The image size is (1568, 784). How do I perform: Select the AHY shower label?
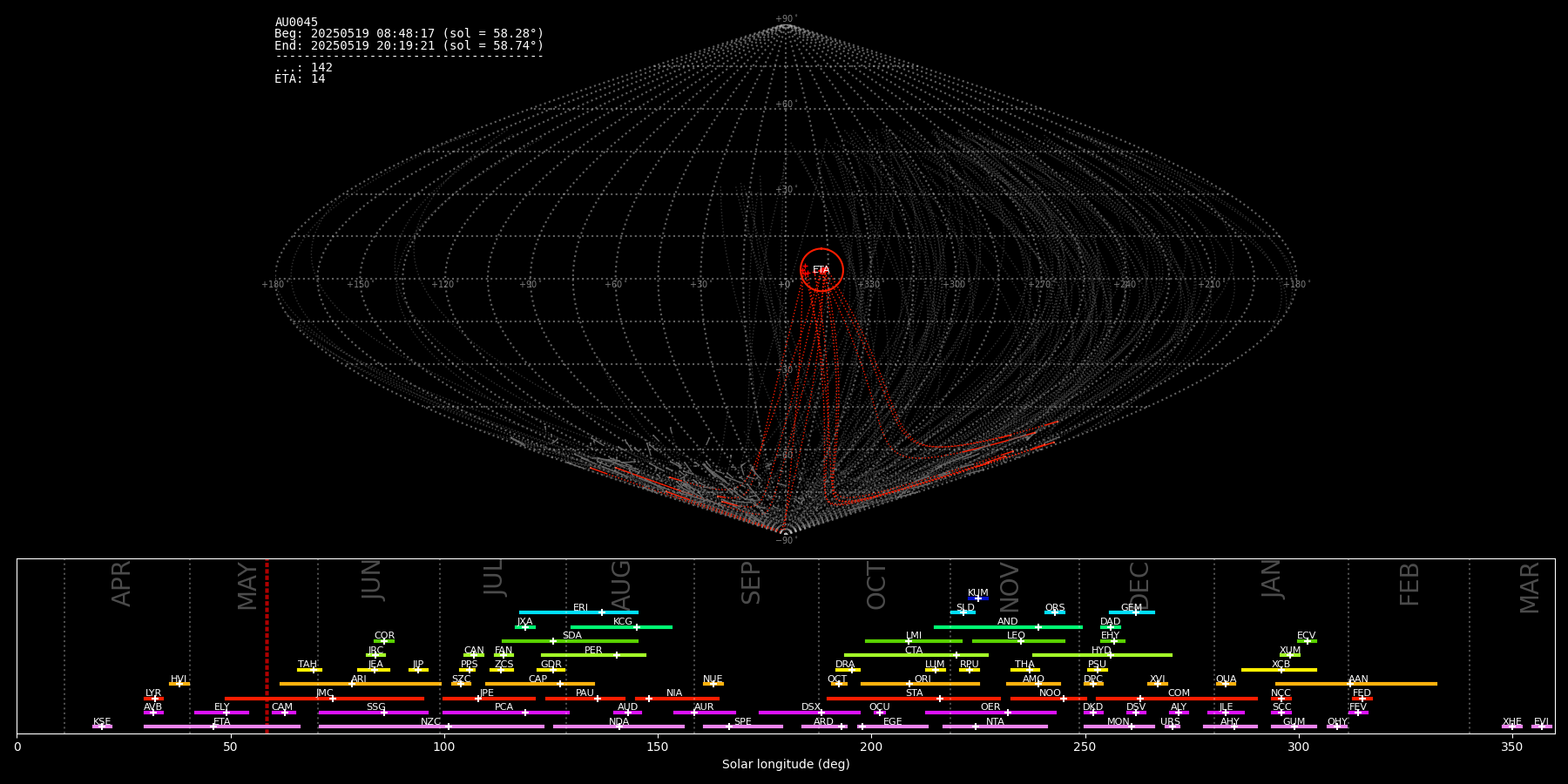click(x=1230, y=722)
